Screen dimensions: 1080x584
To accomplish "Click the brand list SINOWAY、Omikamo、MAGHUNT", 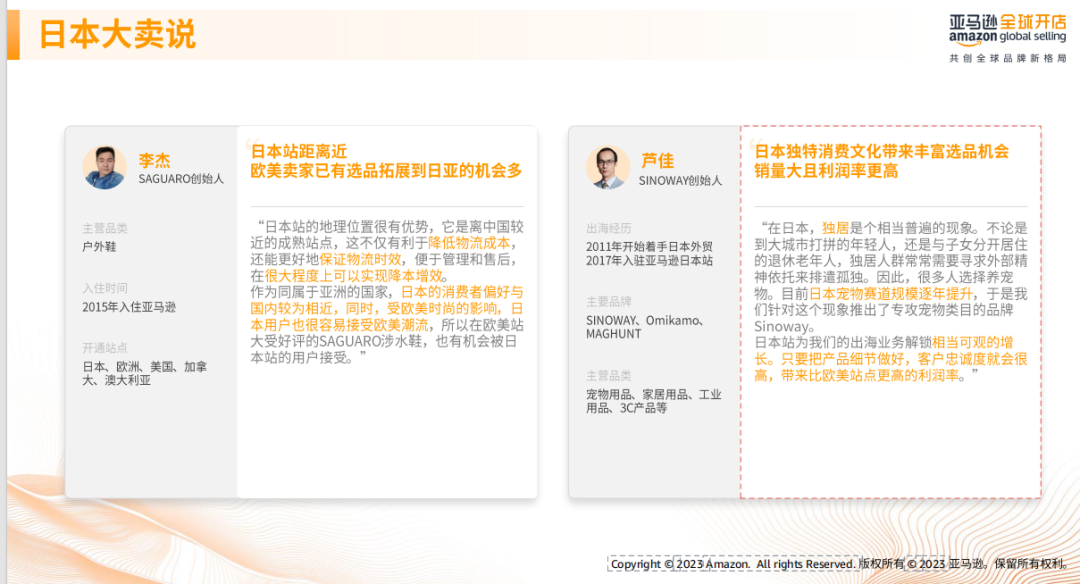I will pos(645,327).
